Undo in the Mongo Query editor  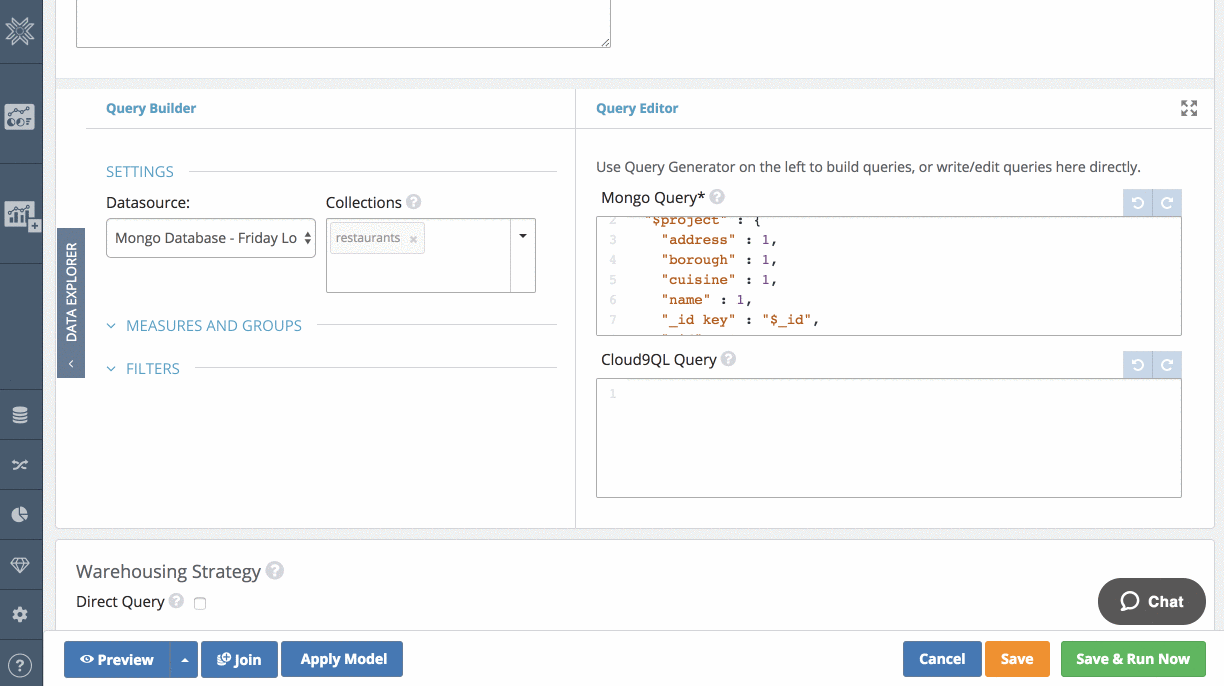point(1138,203)
